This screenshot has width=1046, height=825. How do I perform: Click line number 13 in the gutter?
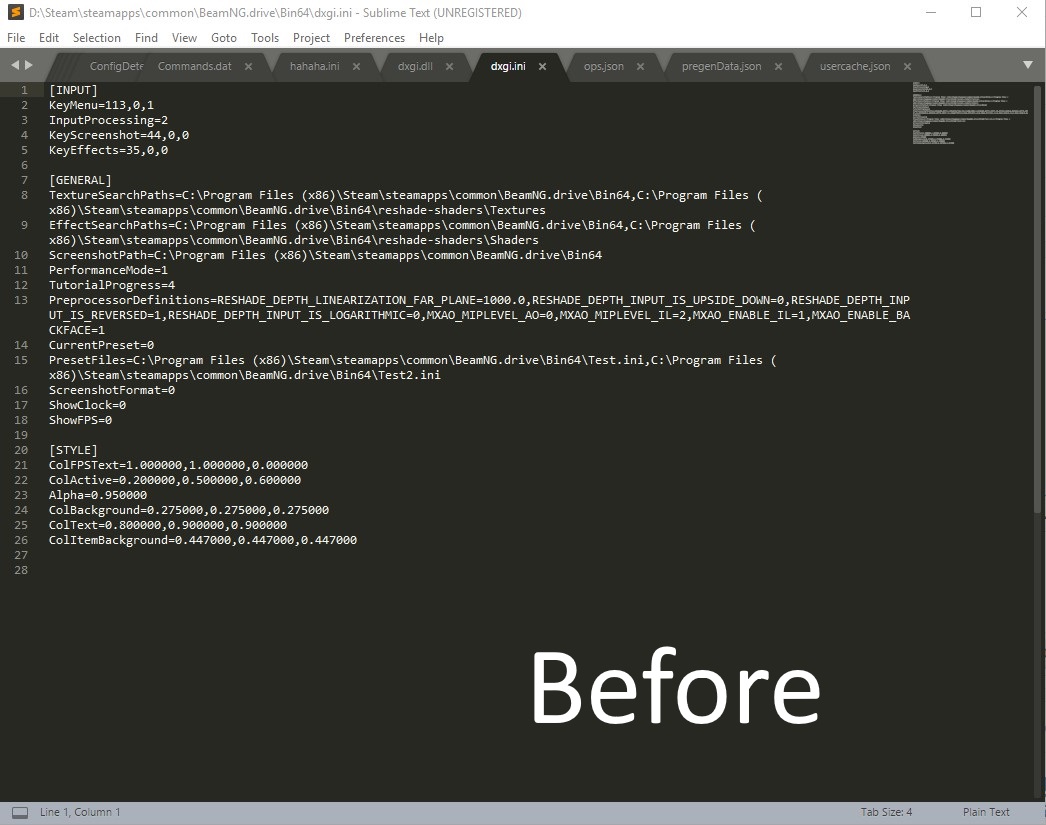point(21,300)
